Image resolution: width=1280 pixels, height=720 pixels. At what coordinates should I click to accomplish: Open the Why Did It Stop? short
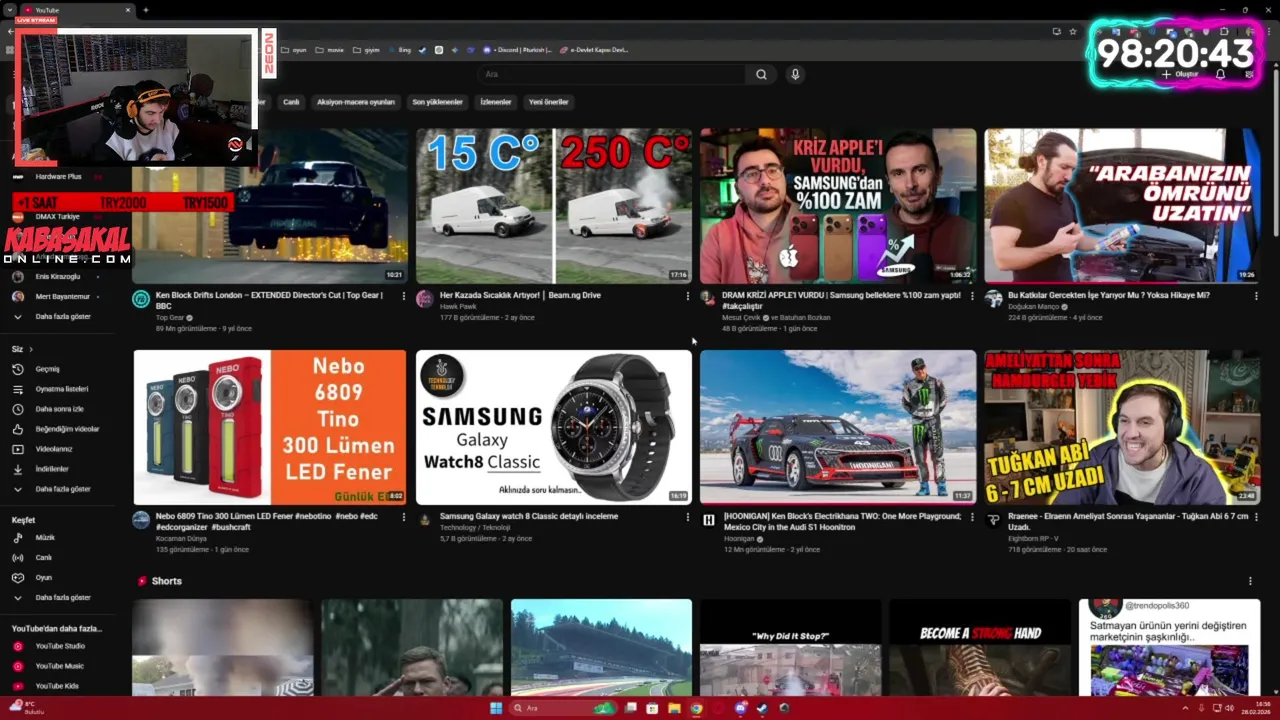click(791, 647)
